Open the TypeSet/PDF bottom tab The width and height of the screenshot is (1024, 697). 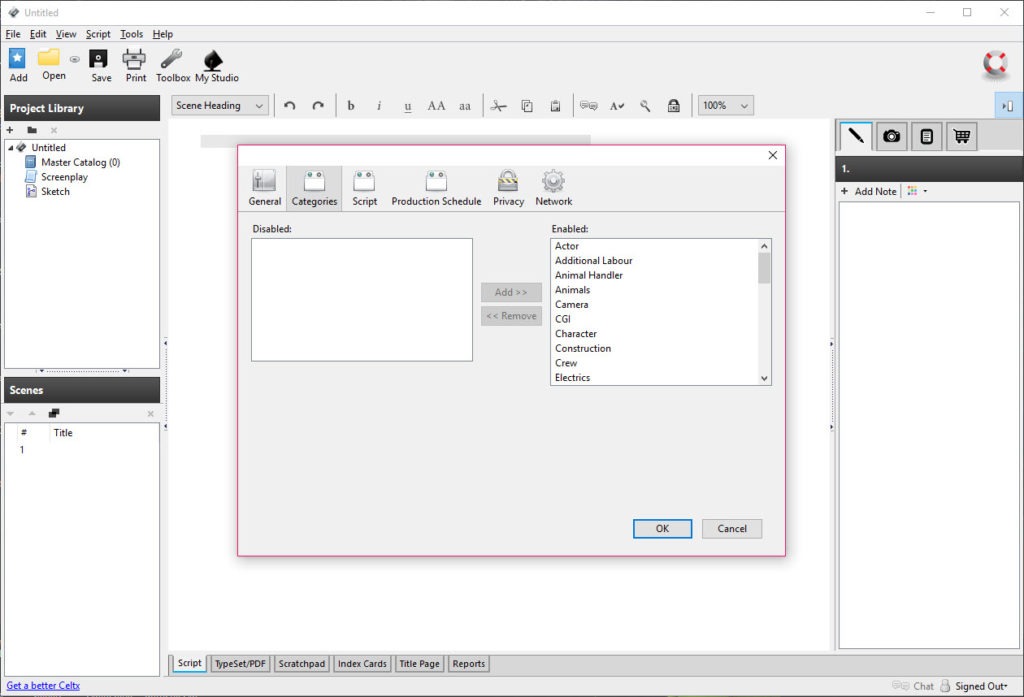[x=240, y=664]
